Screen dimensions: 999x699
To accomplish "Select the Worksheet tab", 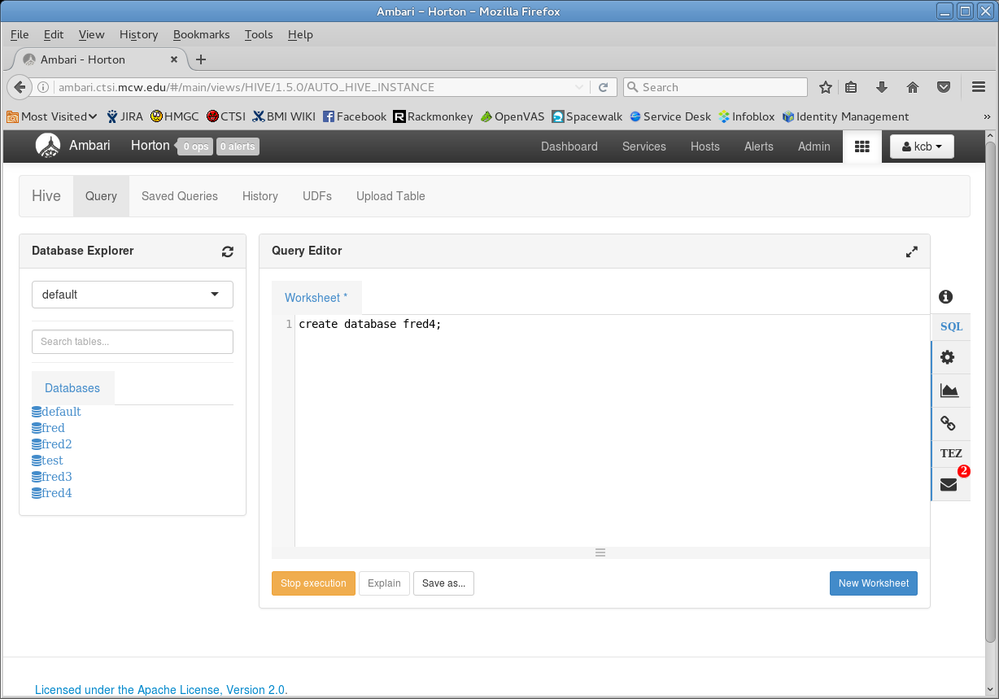I will [316, 298].
